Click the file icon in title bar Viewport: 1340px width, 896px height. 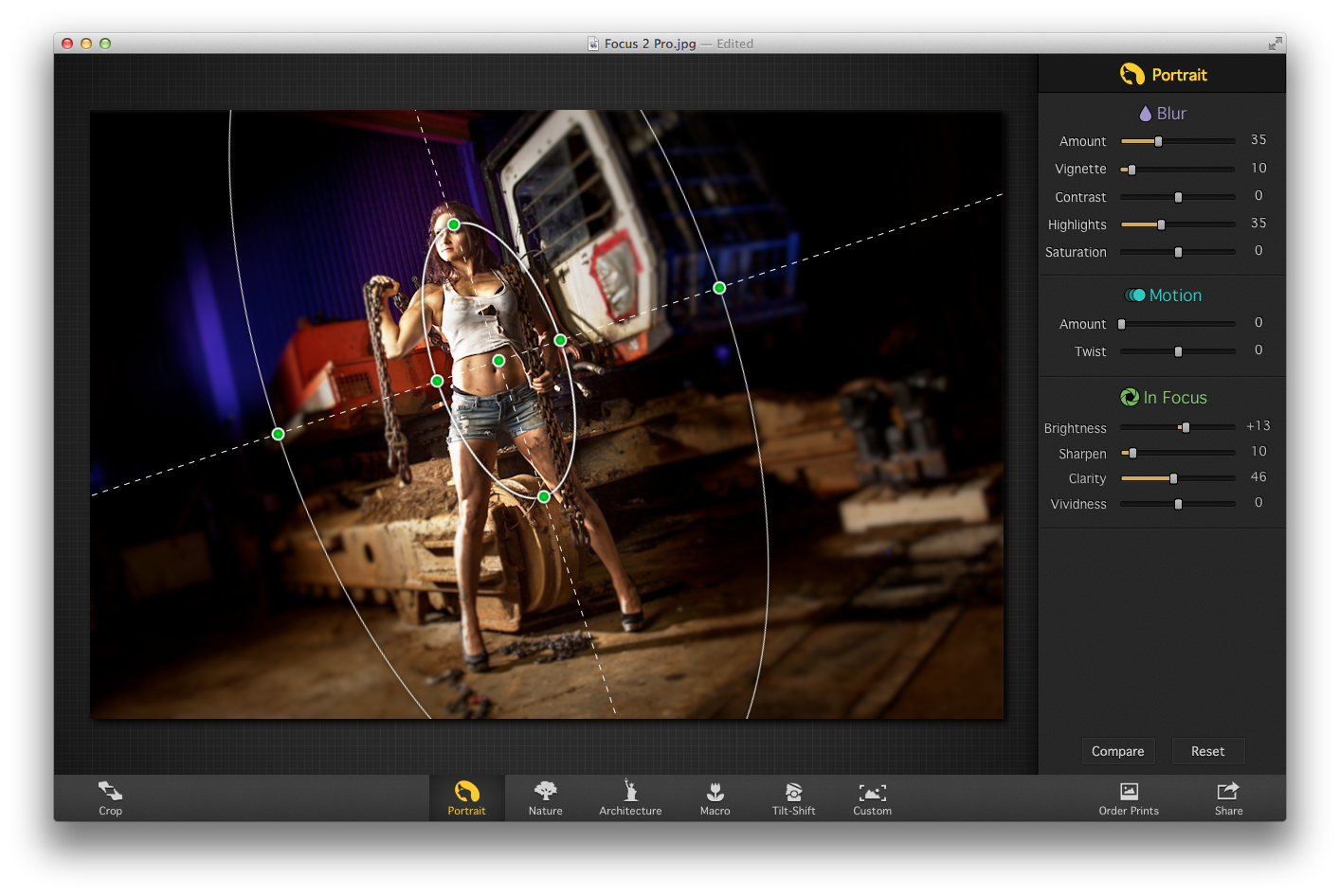(x=593, y=44)
